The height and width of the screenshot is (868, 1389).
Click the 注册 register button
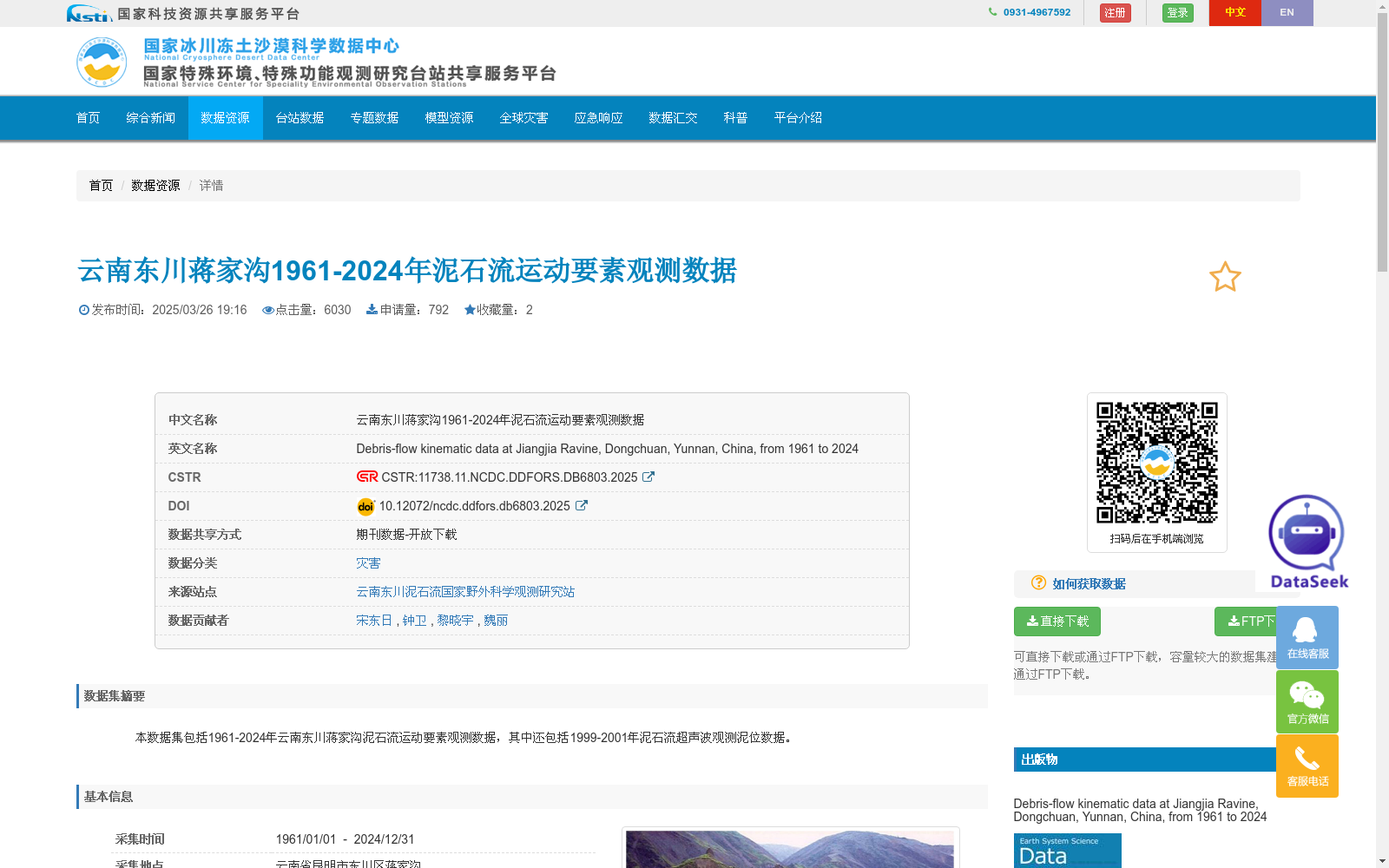1115,13
